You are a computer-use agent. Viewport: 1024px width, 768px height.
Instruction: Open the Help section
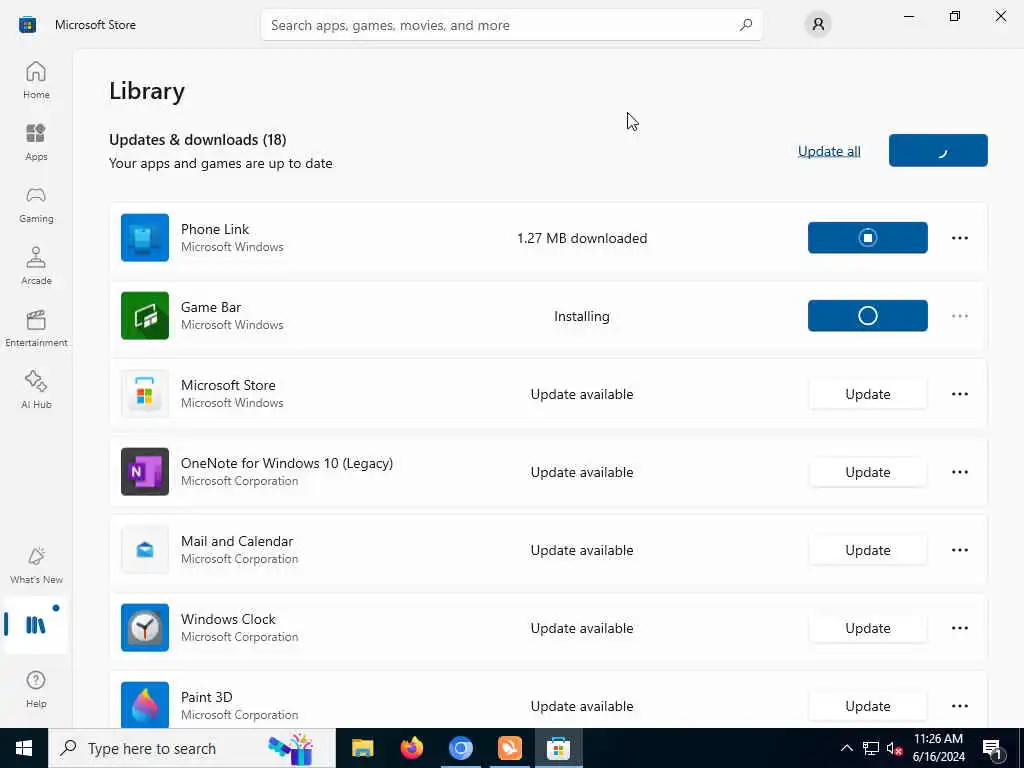(36, 689)
